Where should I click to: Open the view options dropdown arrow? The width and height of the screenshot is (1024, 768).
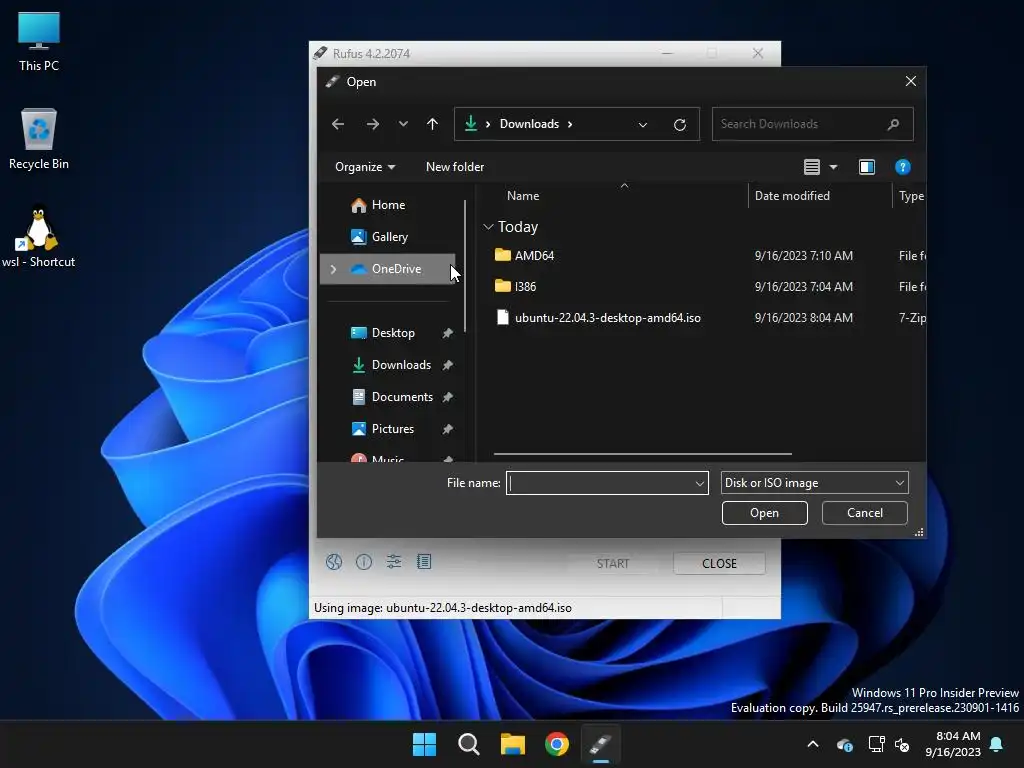pyautogui.click(x=833, y=167)
